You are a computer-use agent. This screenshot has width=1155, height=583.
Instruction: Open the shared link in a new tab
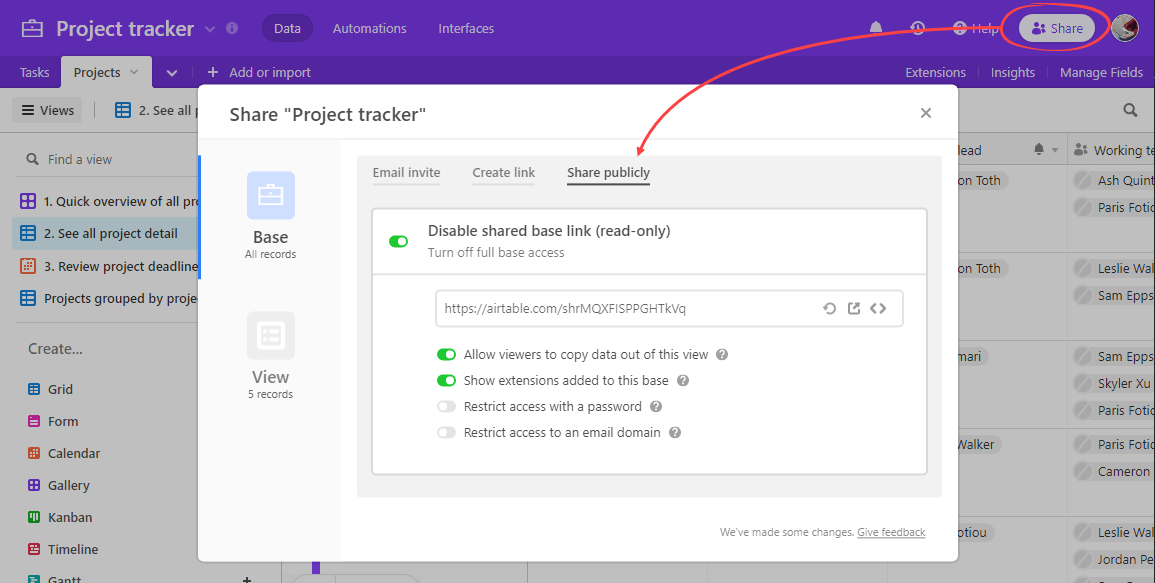coord(854,308)
